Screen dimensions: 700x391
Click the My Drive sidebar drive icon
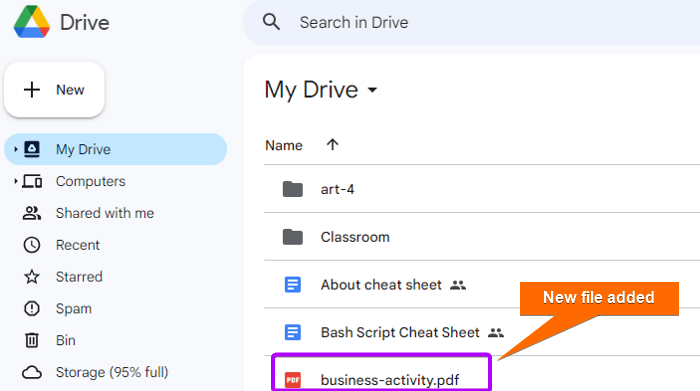click(32, 149)
